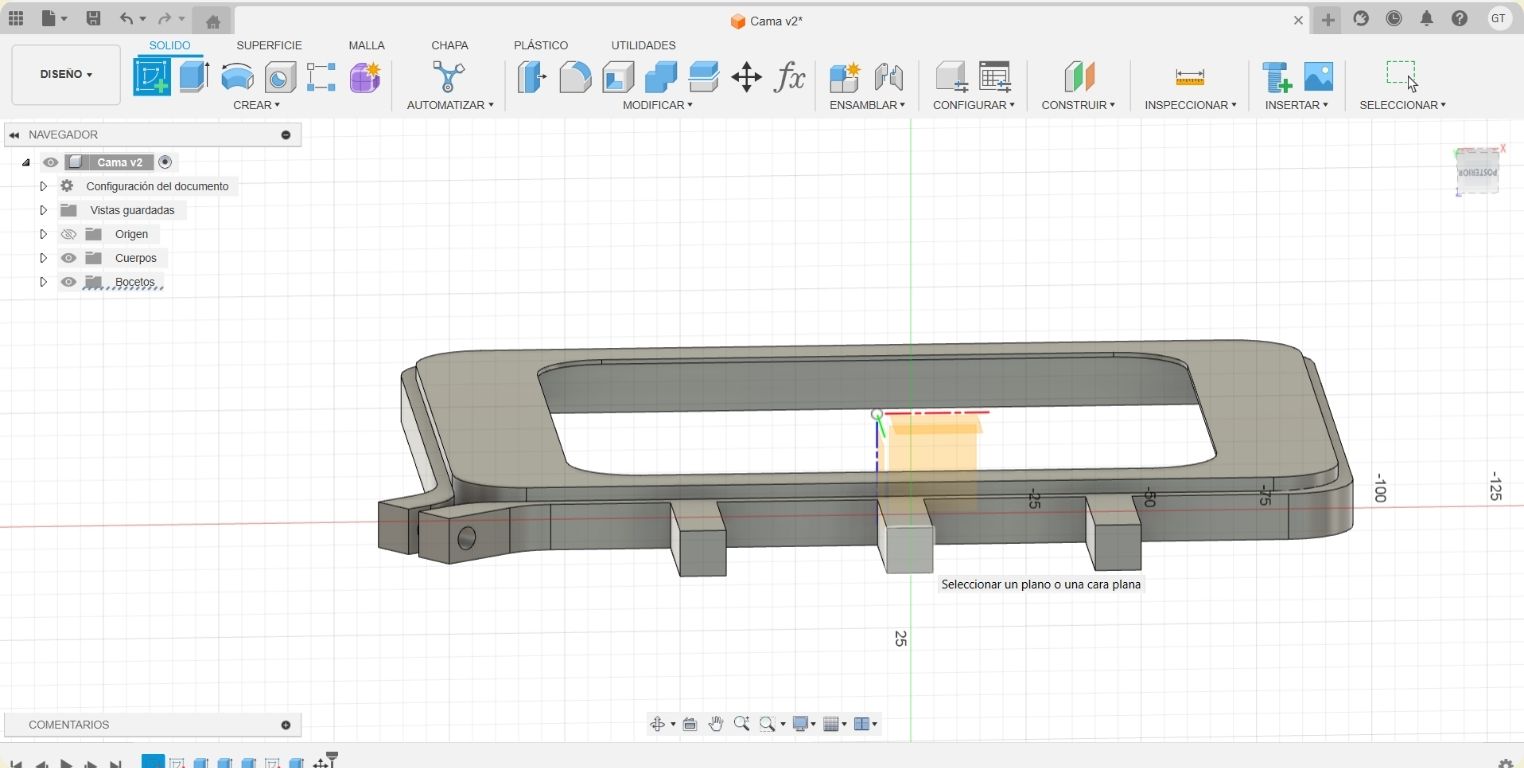Toggle visibility of Cama v2 component
Screen dimensions: 1524x768
[50, 162]
